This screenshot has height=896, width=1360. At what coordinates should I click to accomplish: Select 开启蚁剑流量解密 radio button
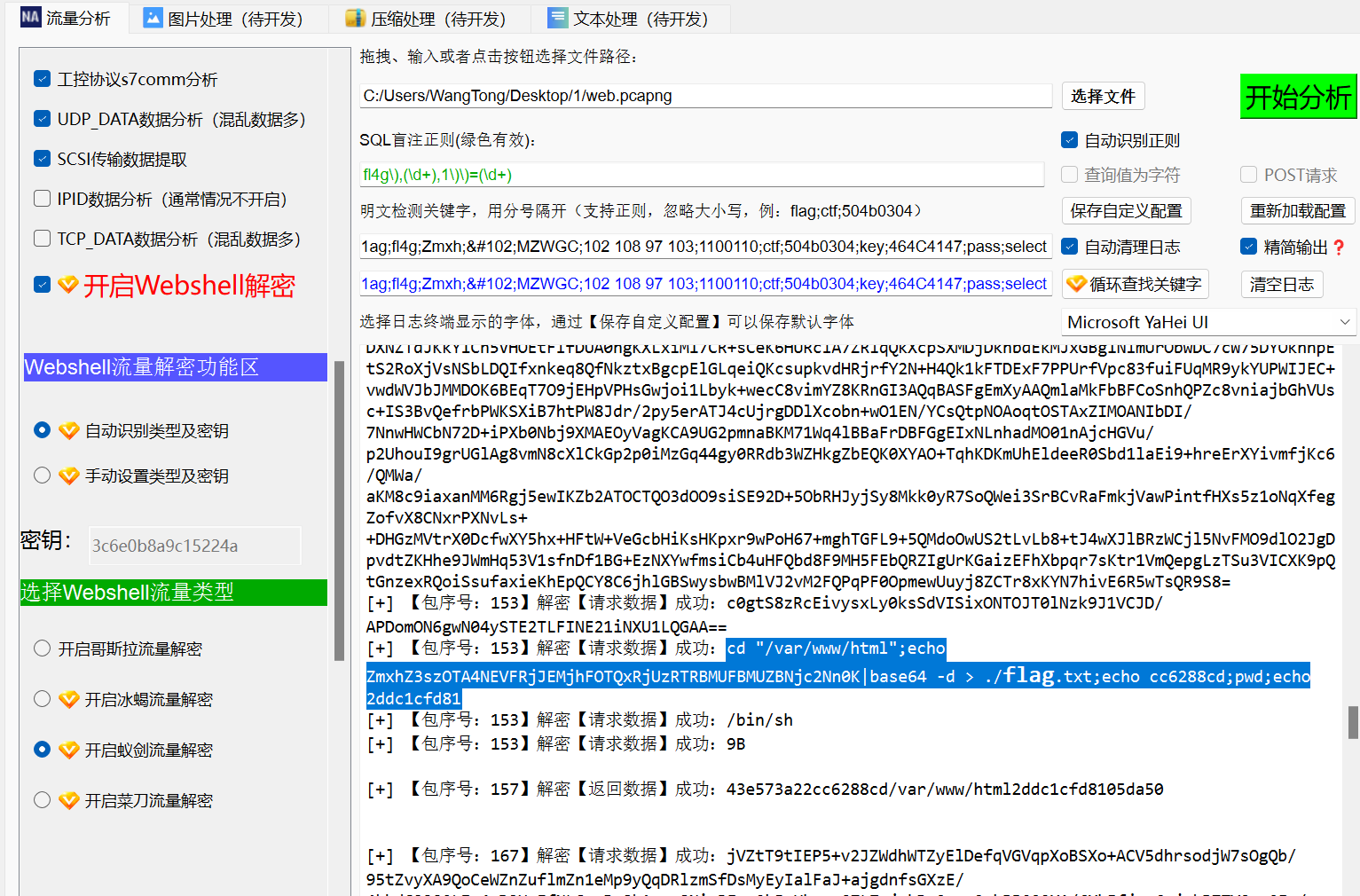(x=42, y=750)
